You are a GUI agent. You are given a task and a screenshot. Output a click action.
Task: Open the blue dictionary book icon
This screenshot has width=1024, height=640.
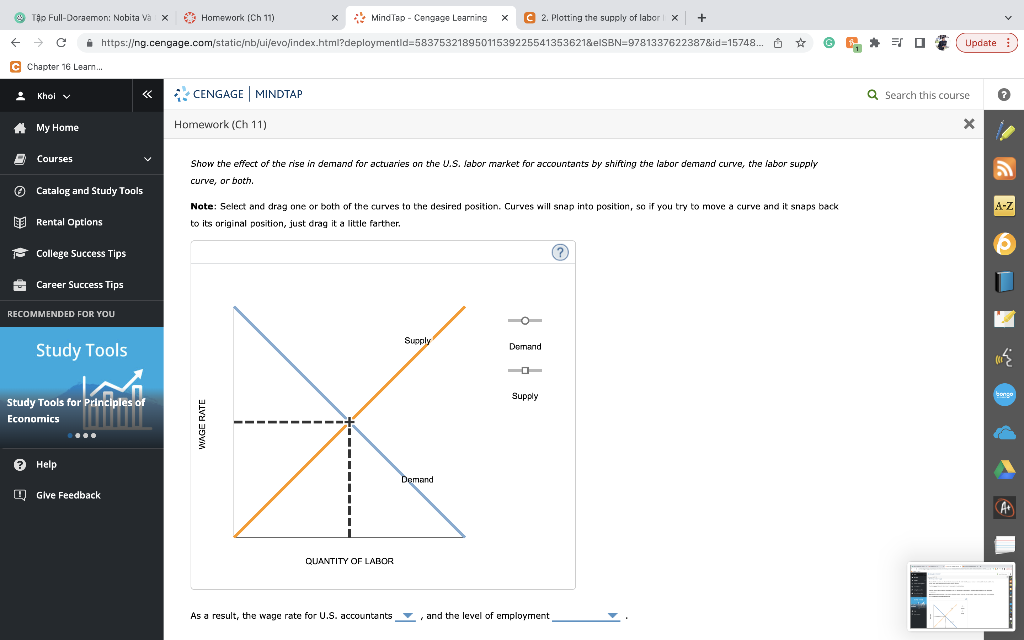pyautogui.click(x=1004, y=281)
